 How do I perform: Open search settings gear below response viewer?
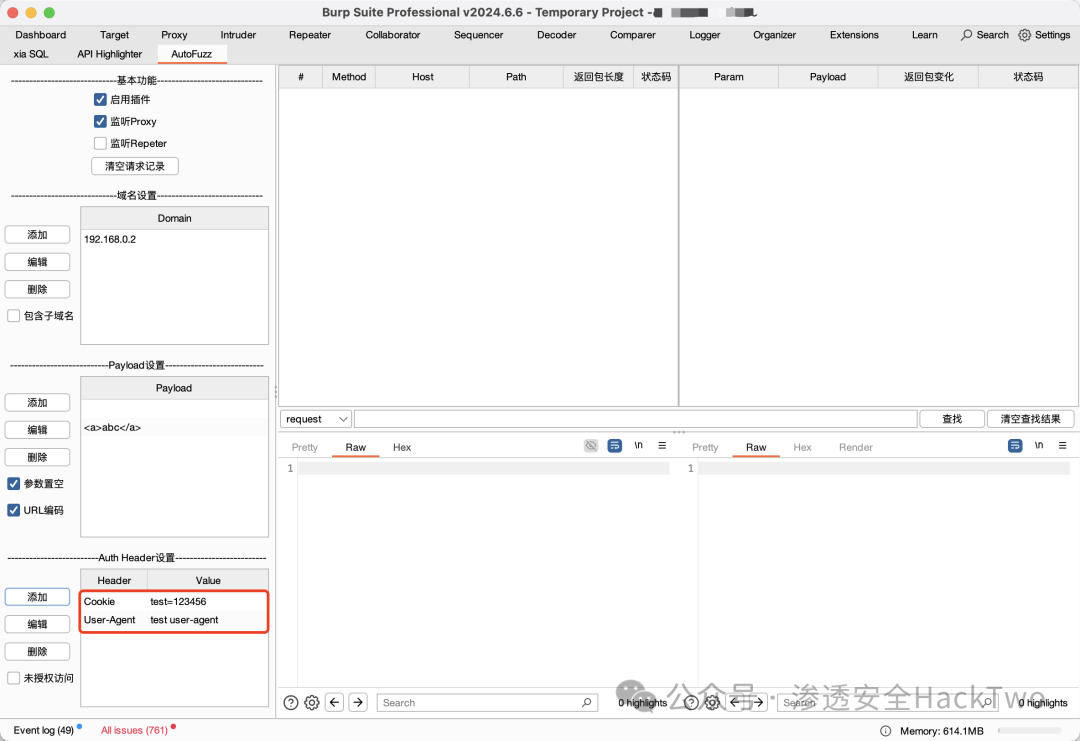(x=712, y=702)
